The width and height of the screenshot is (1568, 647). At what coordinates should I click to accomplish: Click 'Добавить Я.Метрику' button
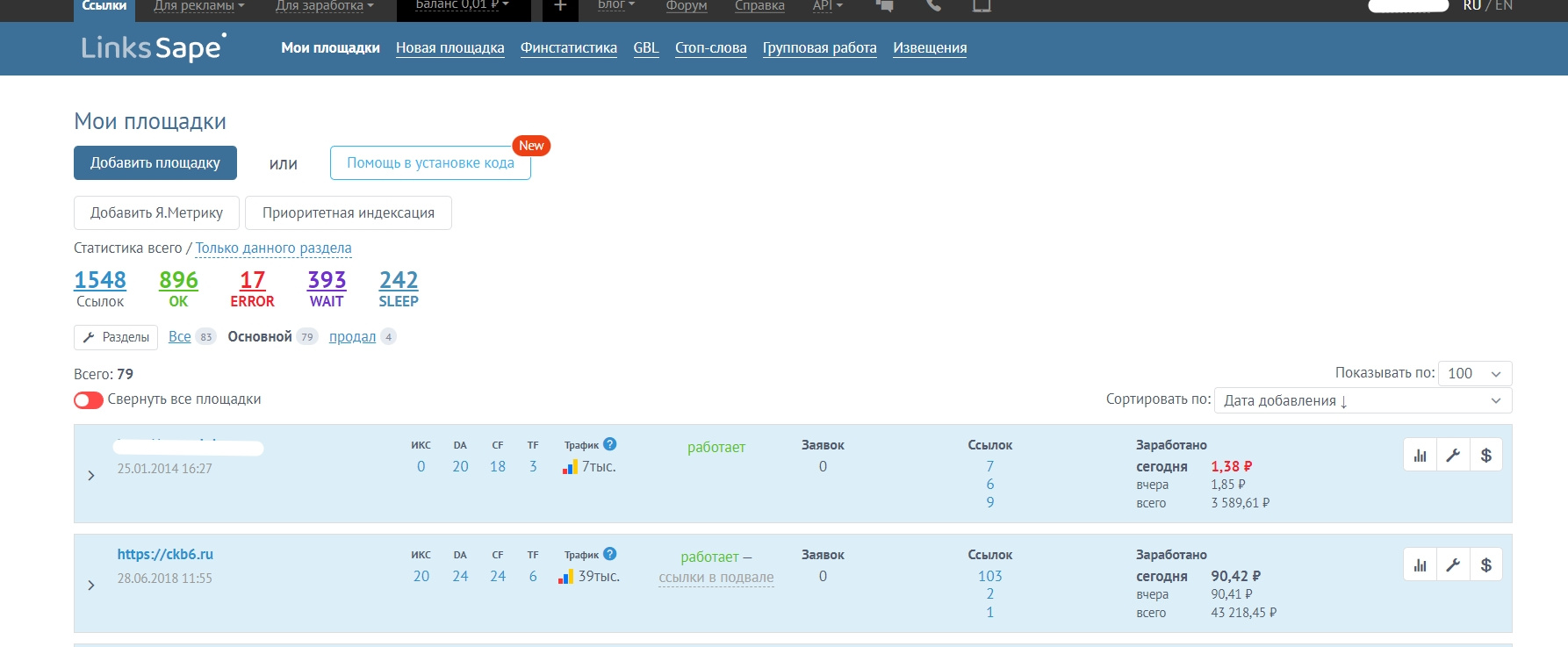point(156,213)
